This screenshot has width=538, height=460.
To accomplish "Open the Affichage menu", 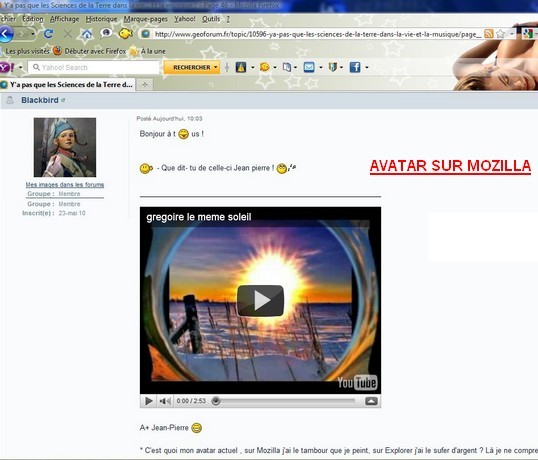I will pyautogui.click(x=65, y=19).
